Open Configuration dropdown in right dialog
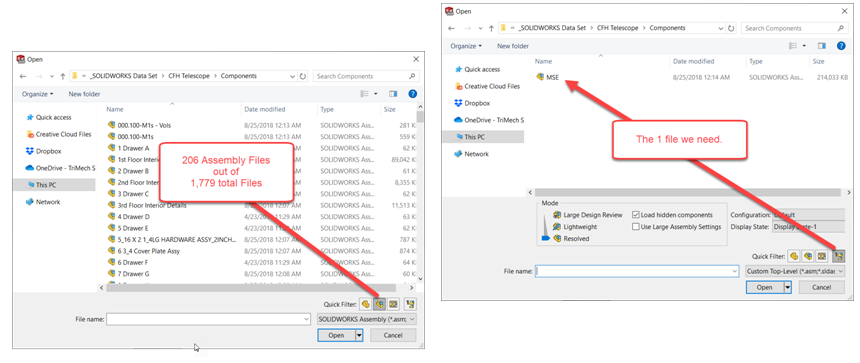860x363 pixels. point(808,215)
